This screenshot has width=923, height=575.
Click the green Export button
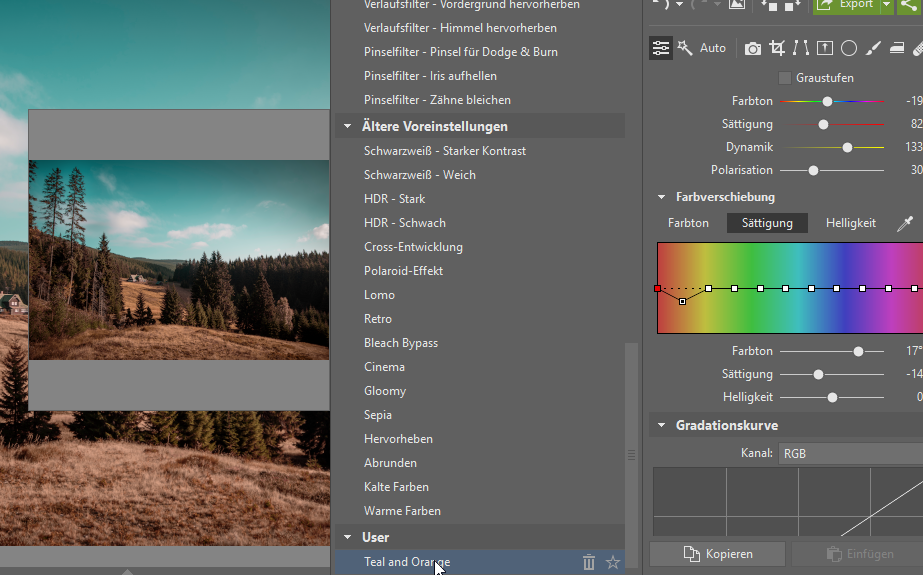pos(846,5)
